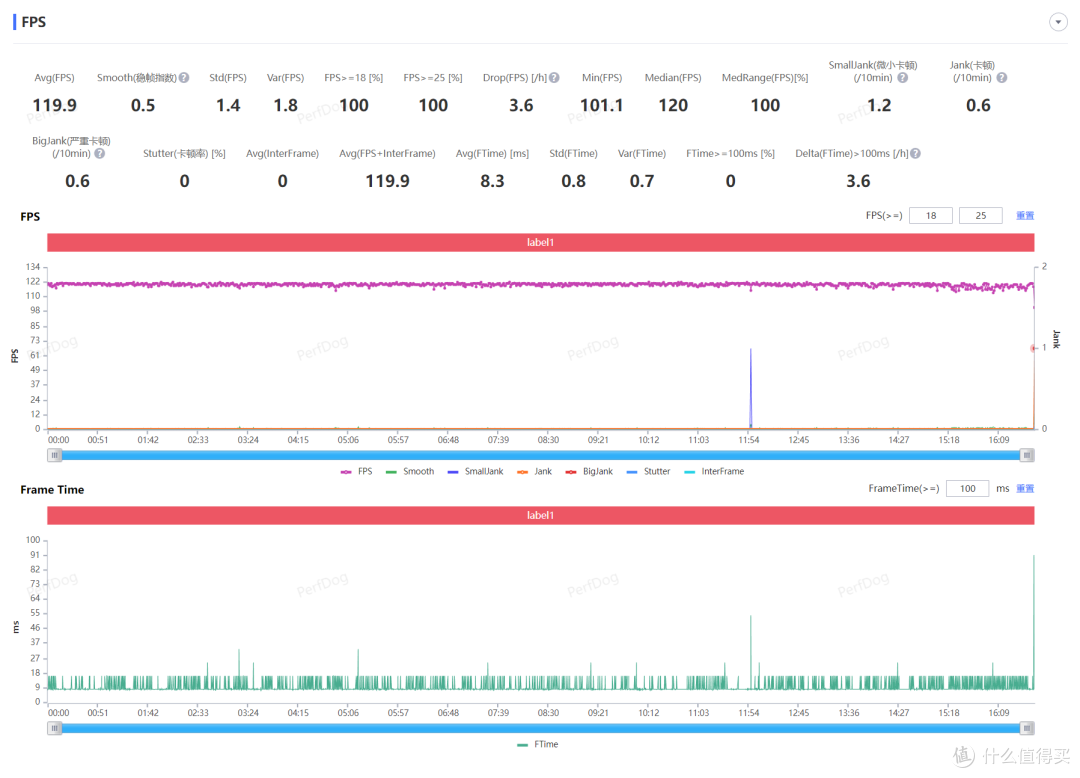
Task: Open help icon for Jank (/10min)
Action: [x=1001, y=78]
